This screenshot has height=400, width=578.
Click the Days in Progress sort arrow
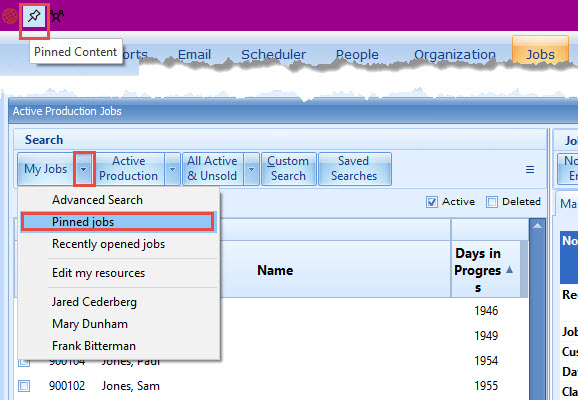click(509, 269)
